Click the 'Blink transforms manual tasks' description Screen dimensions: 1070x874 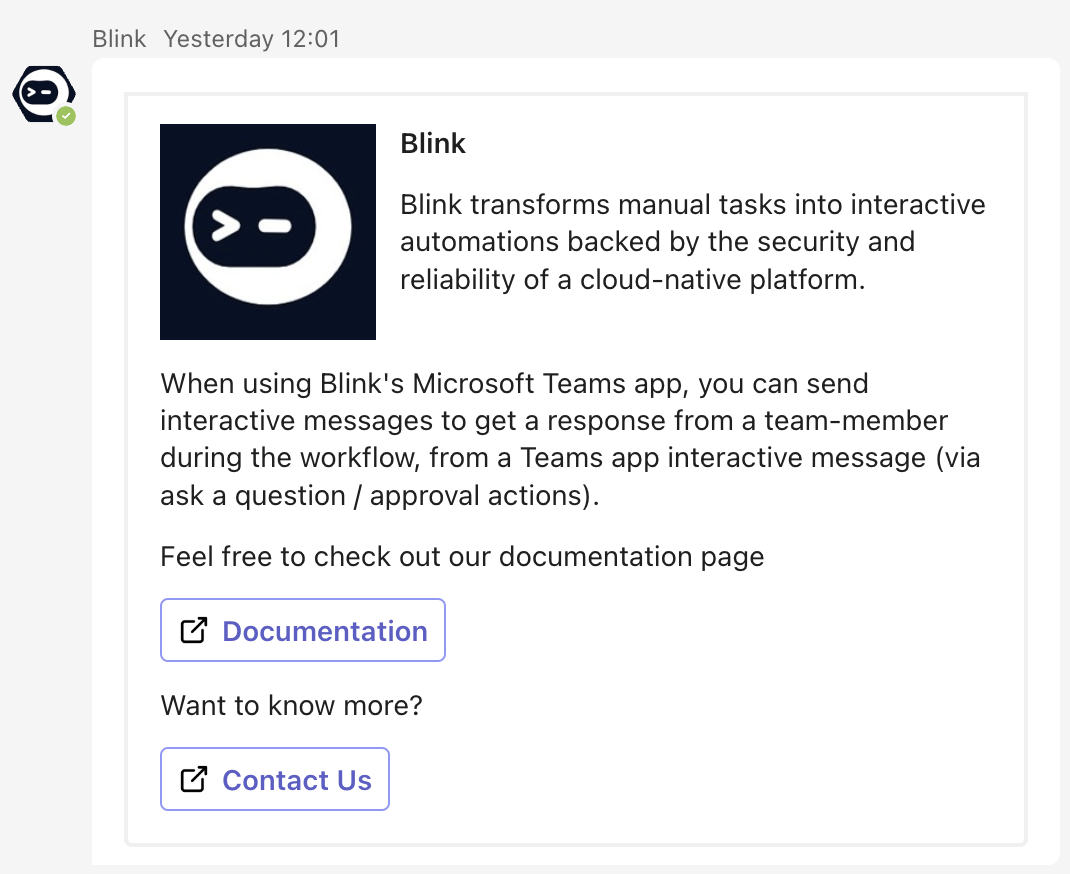(x=693, y=242)
